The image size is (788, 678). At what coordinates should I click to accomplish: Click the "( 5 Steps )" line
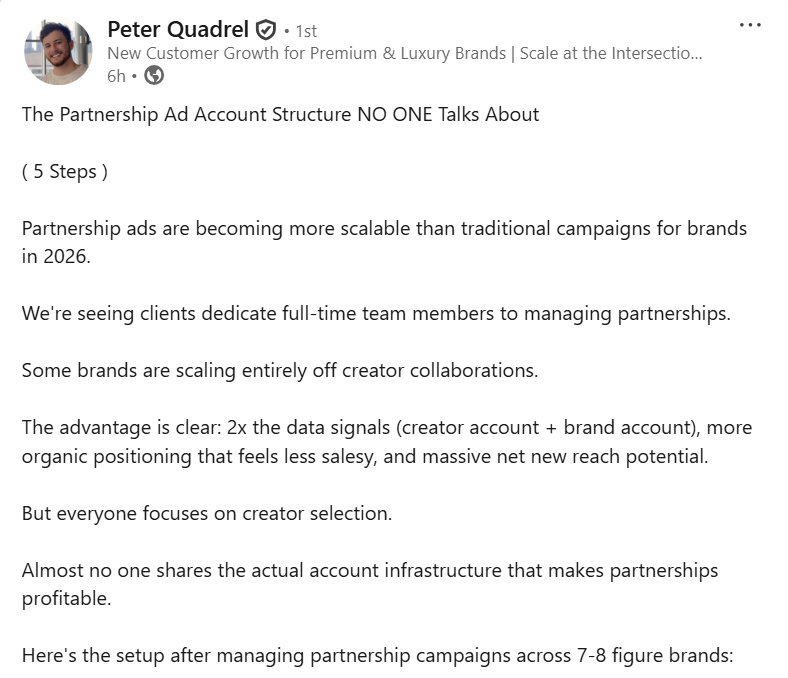pos(65,171)
